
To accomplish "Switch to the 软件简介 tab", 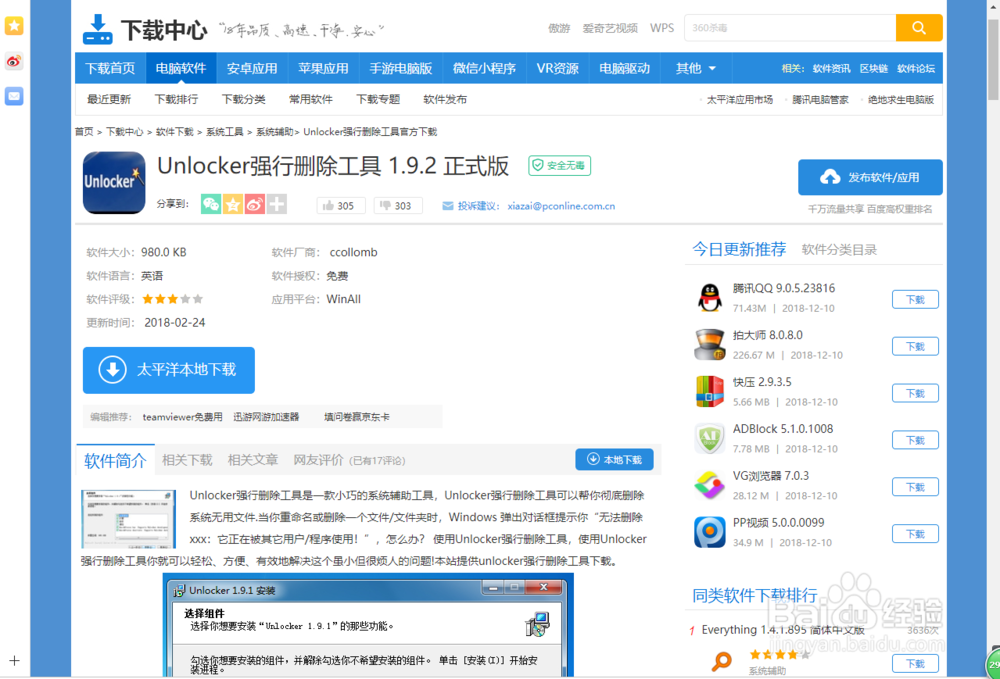I will [x=115, y=460].
